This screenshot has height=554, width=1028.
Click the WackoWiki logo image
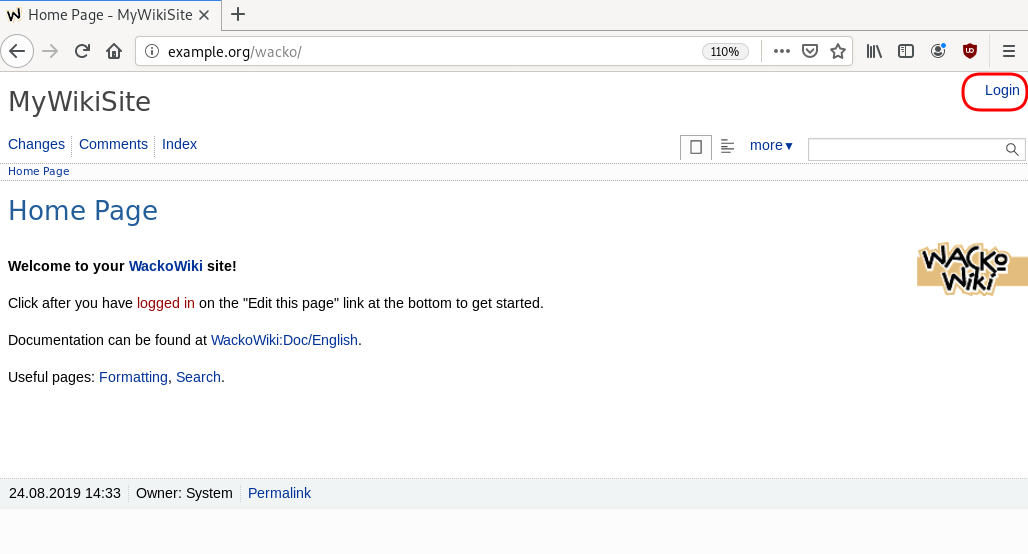point(972,269)
